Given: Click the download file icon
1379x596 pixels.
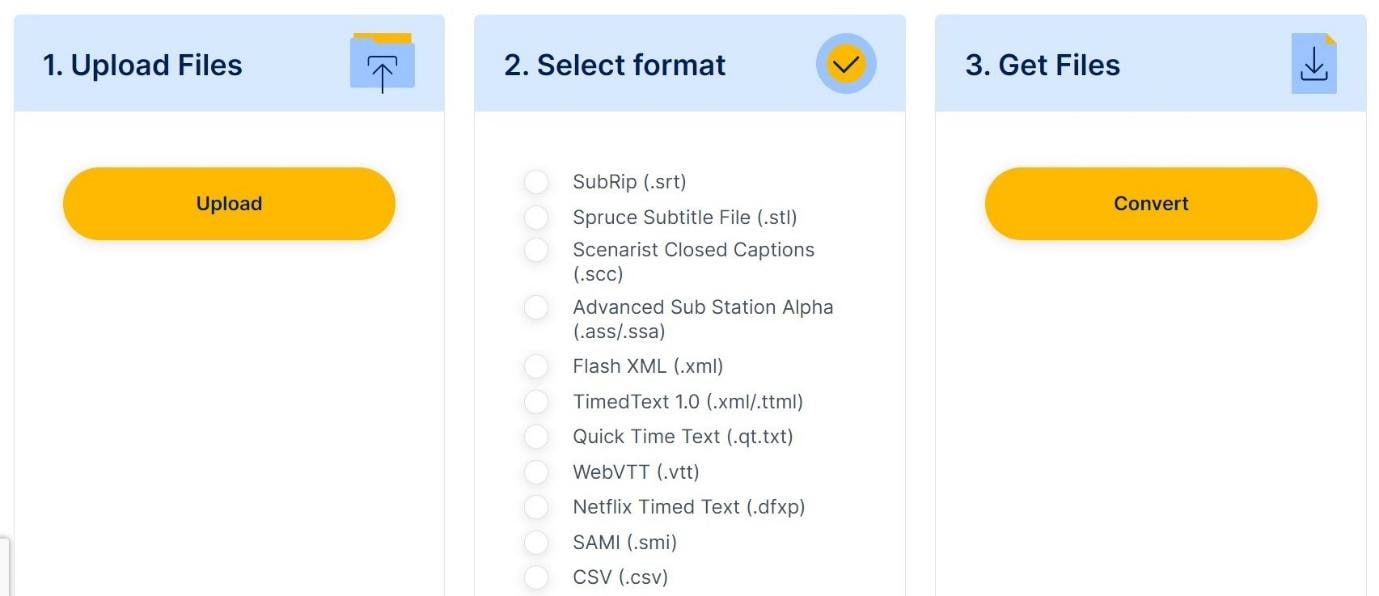Looking at the screenshot, I should pos(1313,64).
